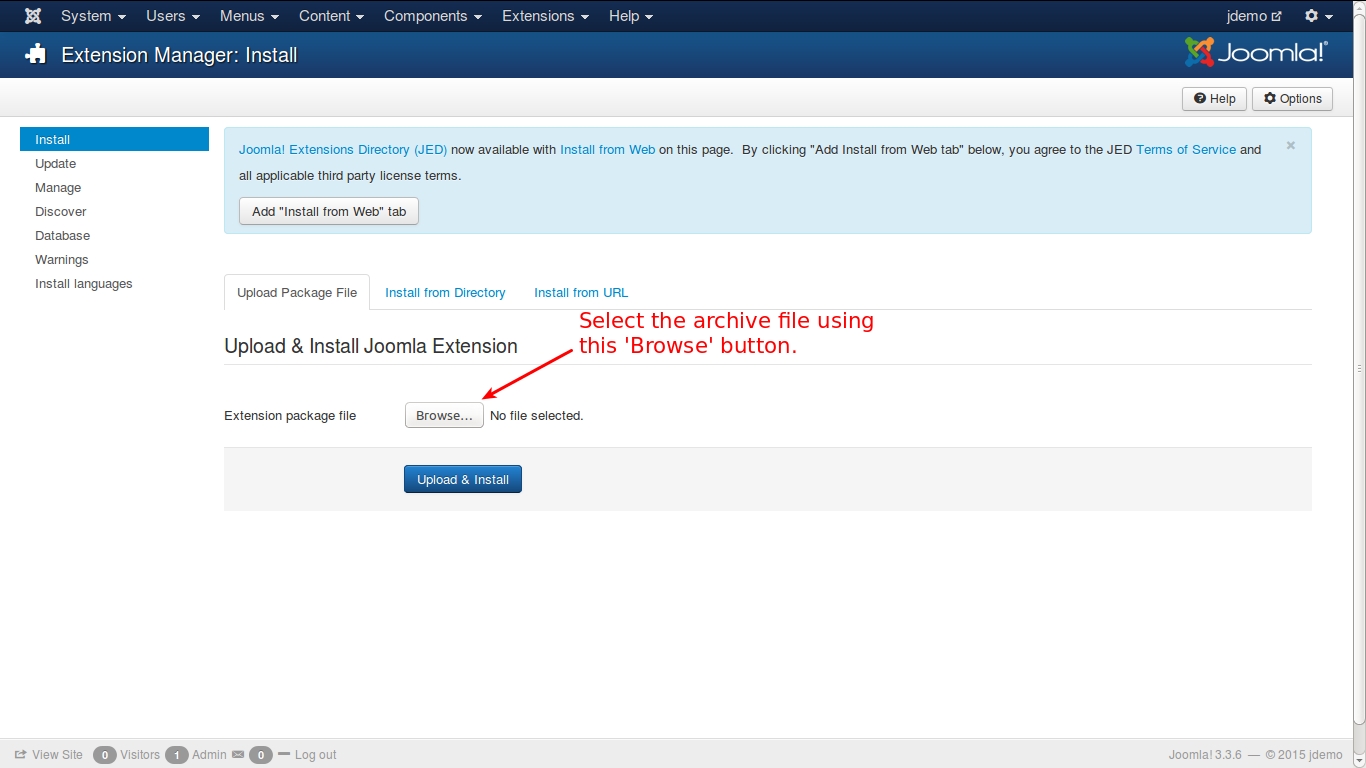Click the Visitors count badge

pyautogui.click(x=105, y=755)
